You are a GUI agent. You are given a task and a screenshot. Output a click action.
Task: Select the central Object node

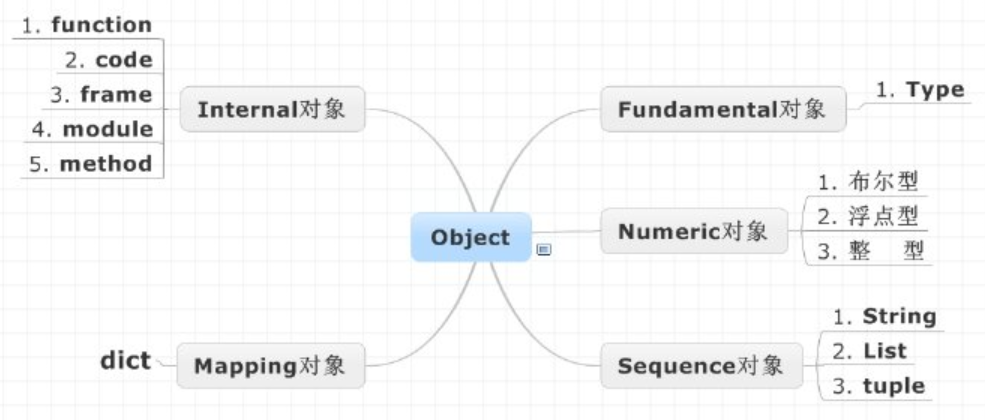coord(471,237)
